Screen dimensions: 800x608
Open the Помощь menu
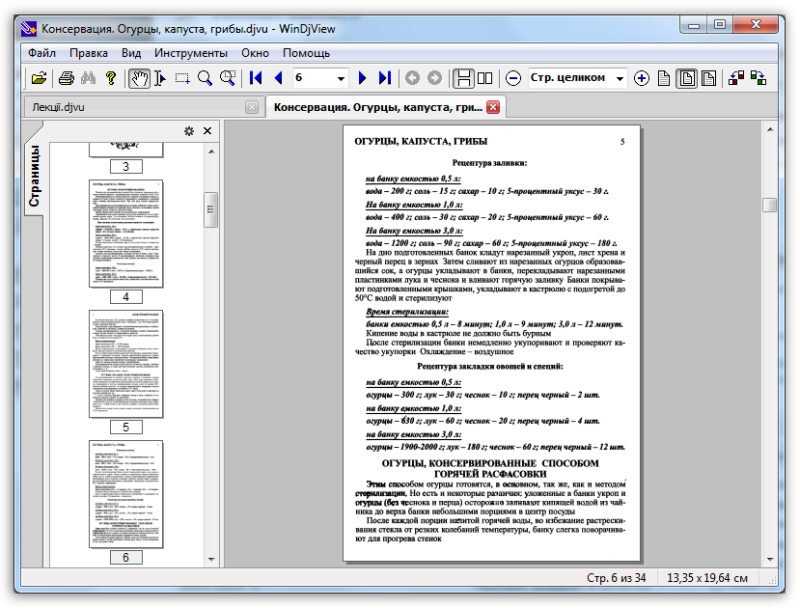(306, 53)
